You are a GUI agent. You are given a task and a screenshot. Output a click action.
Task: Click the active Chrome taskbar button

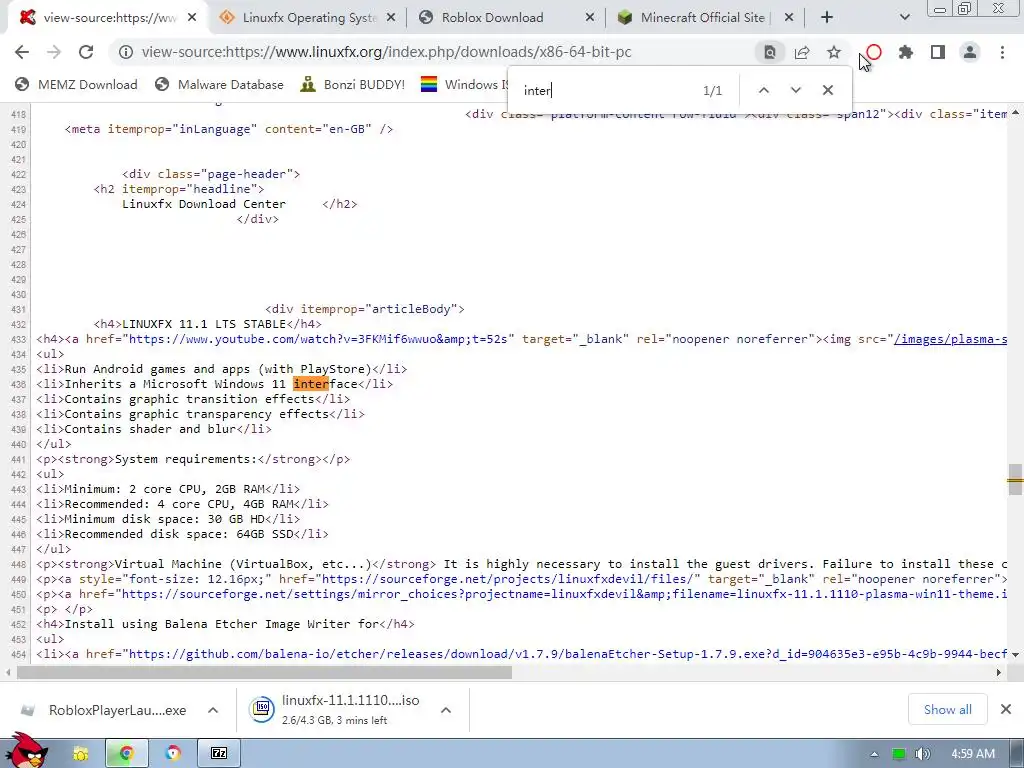pos(127,754)
